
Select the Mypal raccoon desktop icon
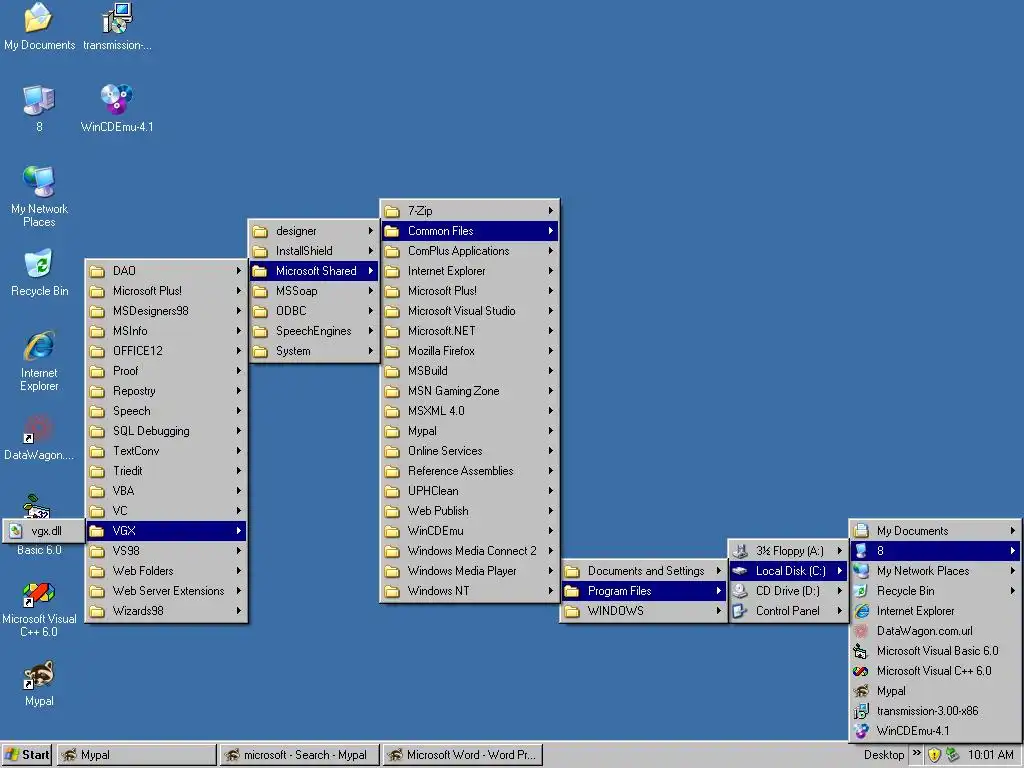(x=39, y=684)
